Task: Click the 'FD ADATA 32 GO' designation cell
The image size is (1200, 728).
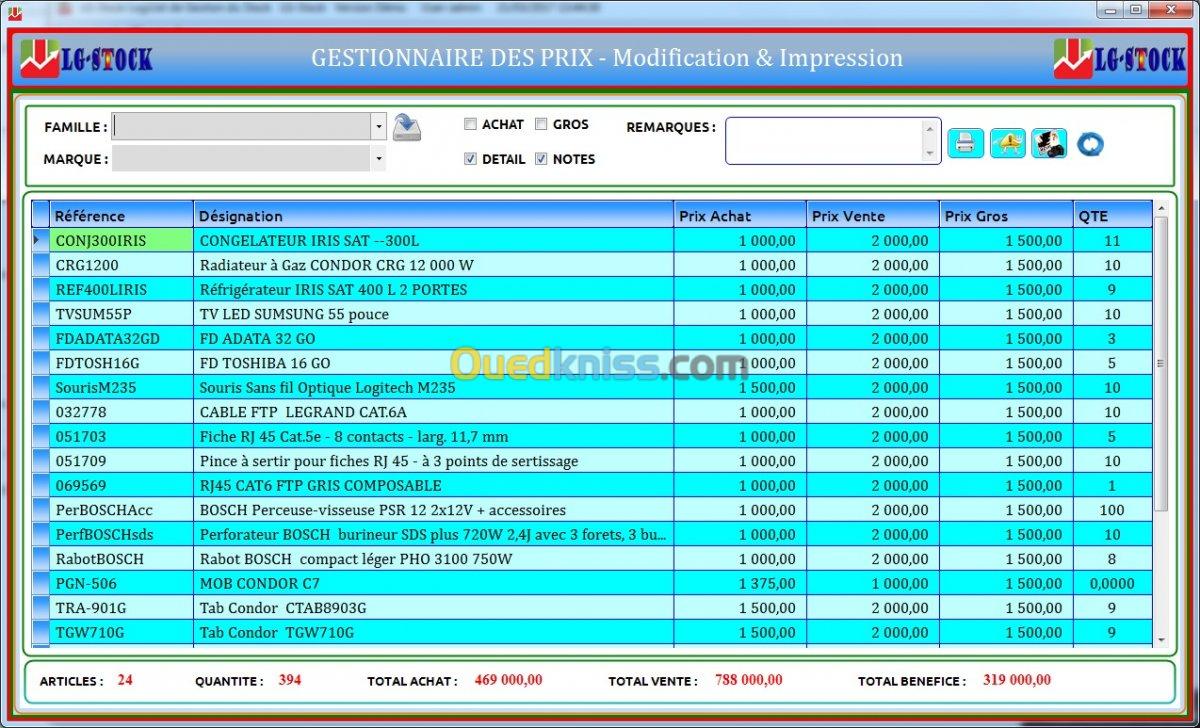Action: [434, 339]
